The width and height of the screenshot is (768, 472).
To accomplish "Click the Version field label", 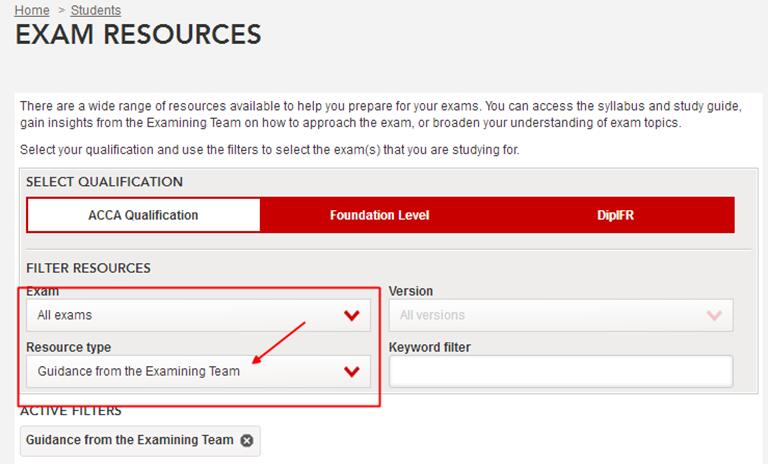I will click(410, 291).
